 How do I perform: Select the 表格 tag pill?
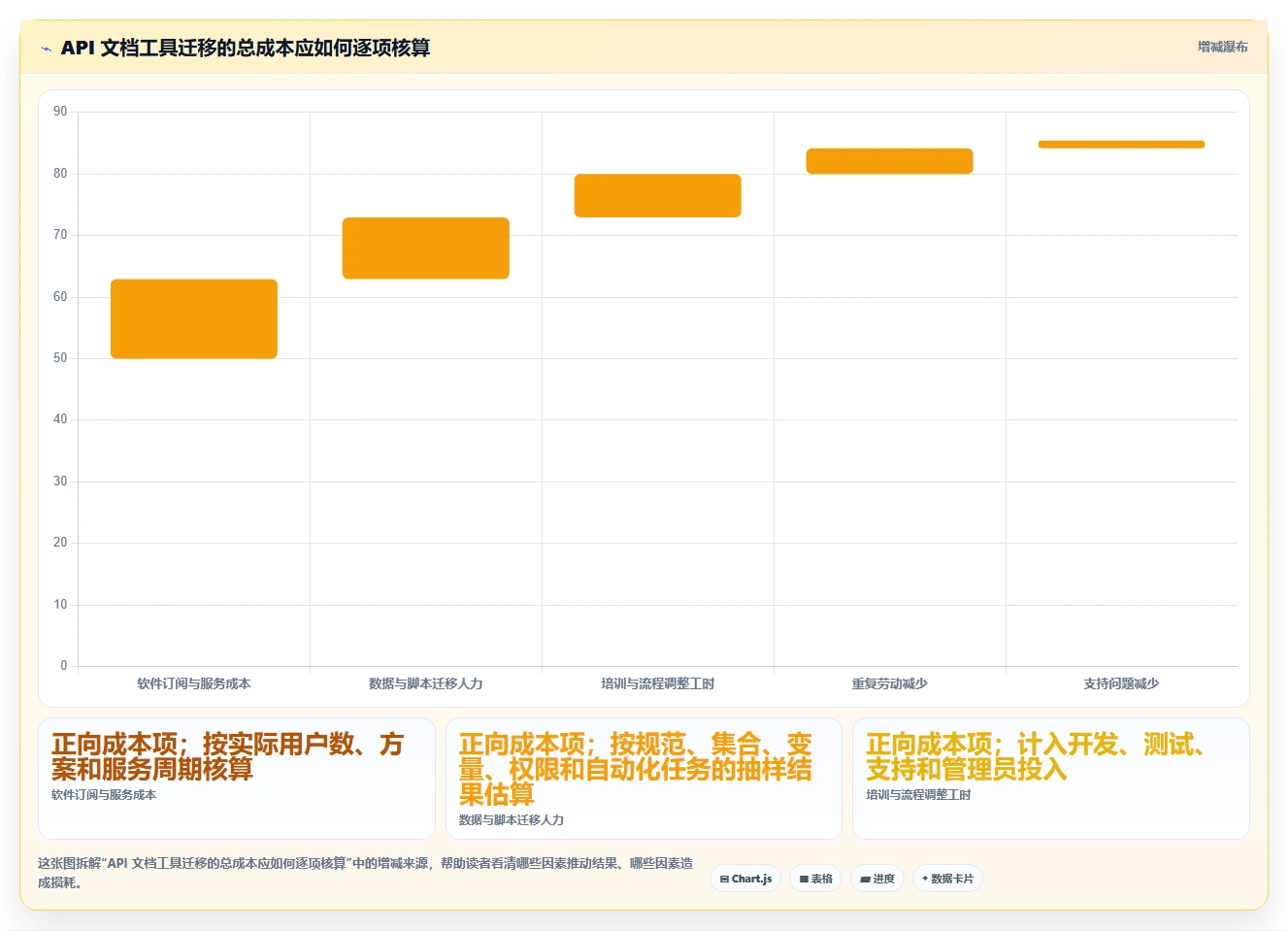point(815,879)
